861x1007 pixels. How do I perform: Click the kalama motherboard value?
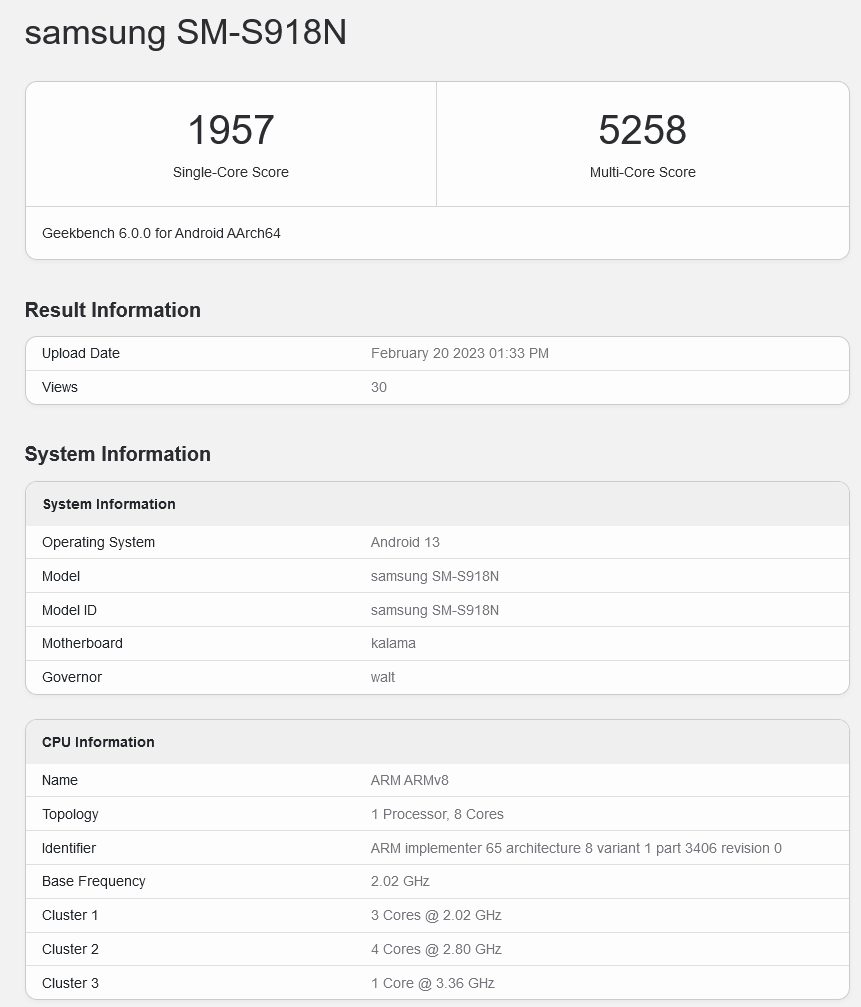[x=393, y=643]
